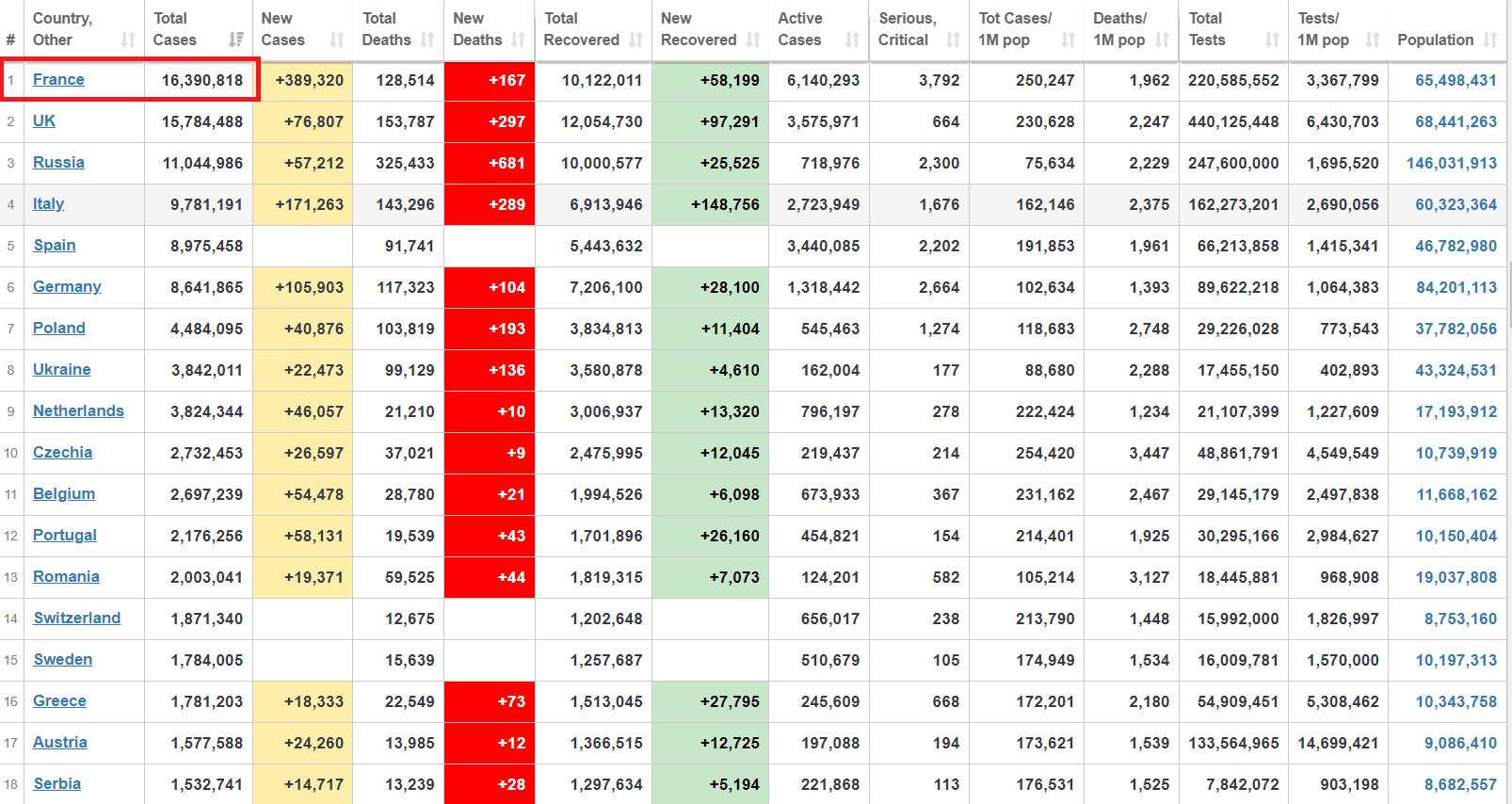Open Netherlands population link 17,193,912
Screen dimensions: 1512x804
point(1456,411)
